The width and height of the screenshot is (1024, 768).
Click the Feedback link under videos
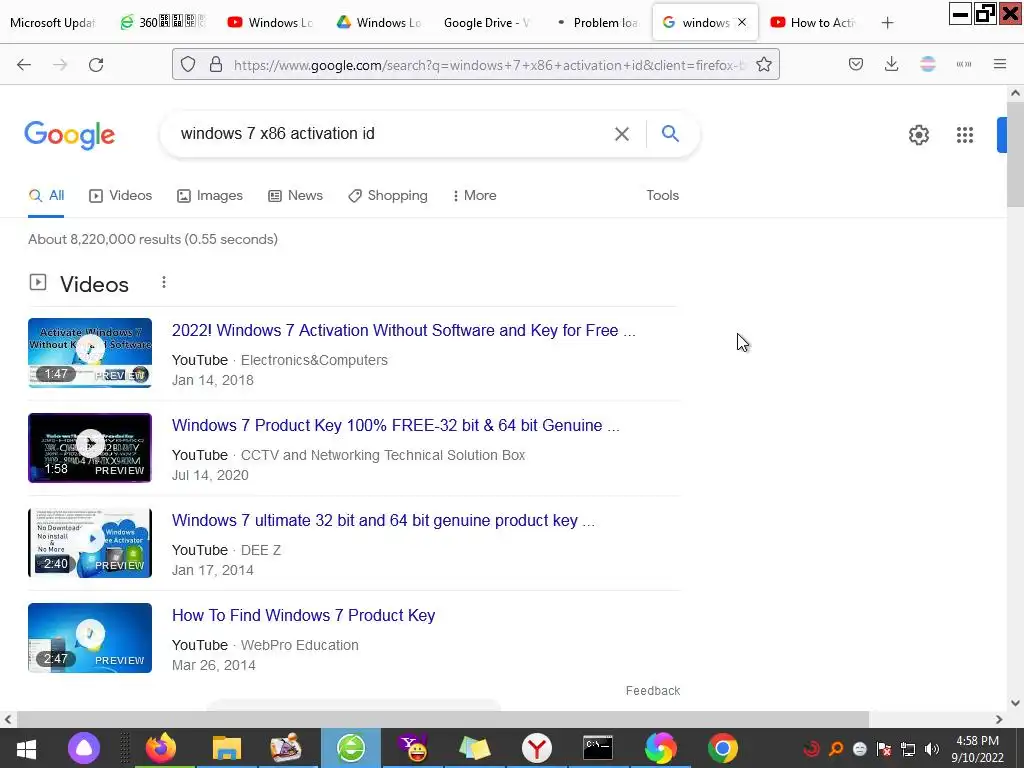(652, 690)
